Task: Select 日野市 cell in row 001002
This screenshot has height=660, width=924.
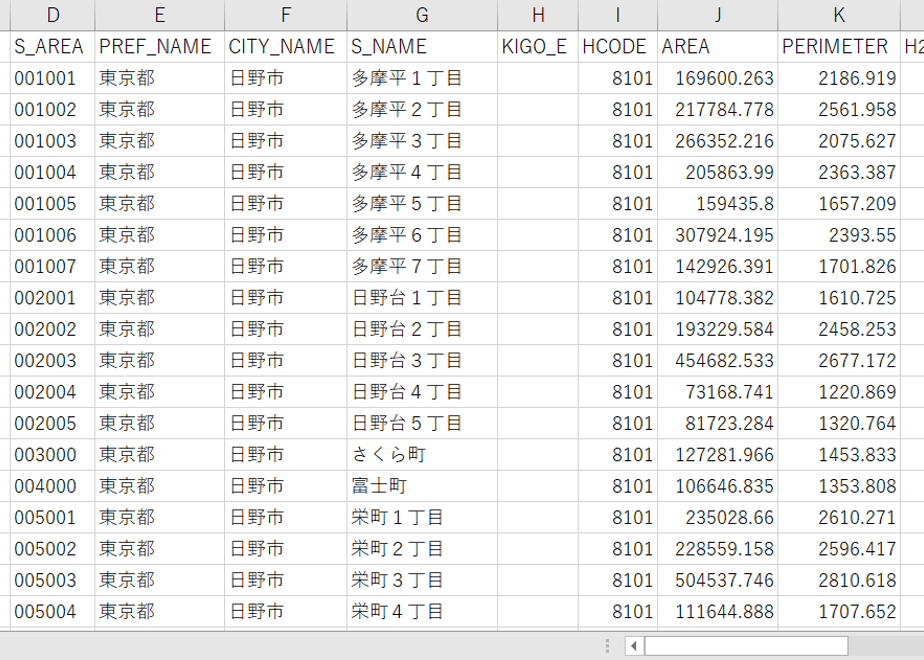Action: 286,110
